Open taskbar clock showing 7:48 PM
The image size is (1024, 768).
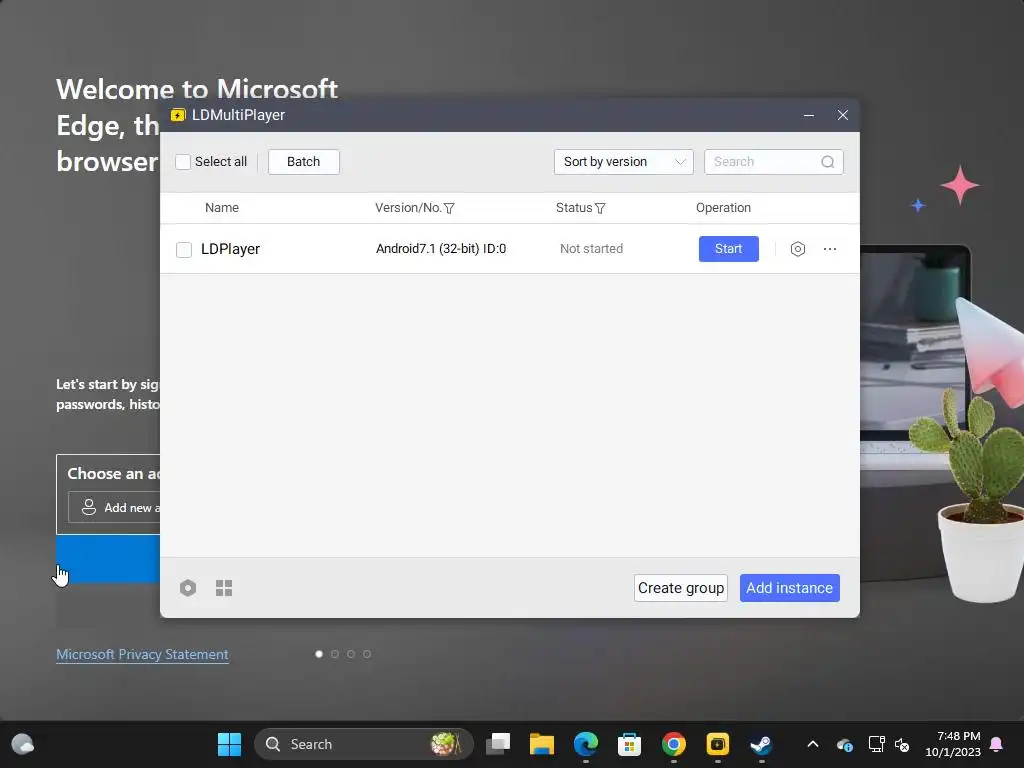[x=953, y=744]
